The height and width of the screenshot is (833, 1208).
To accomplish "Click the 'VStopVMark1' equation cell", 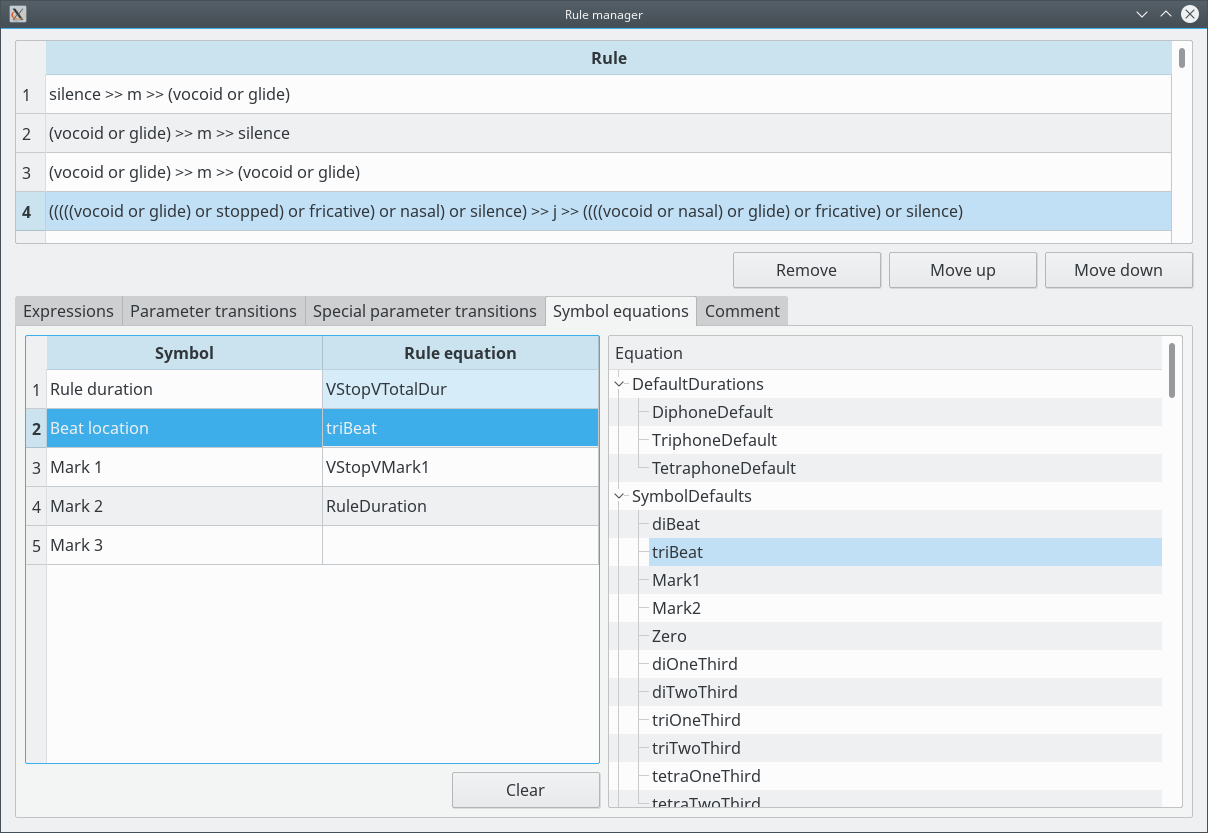I will (x=460, y=467).
